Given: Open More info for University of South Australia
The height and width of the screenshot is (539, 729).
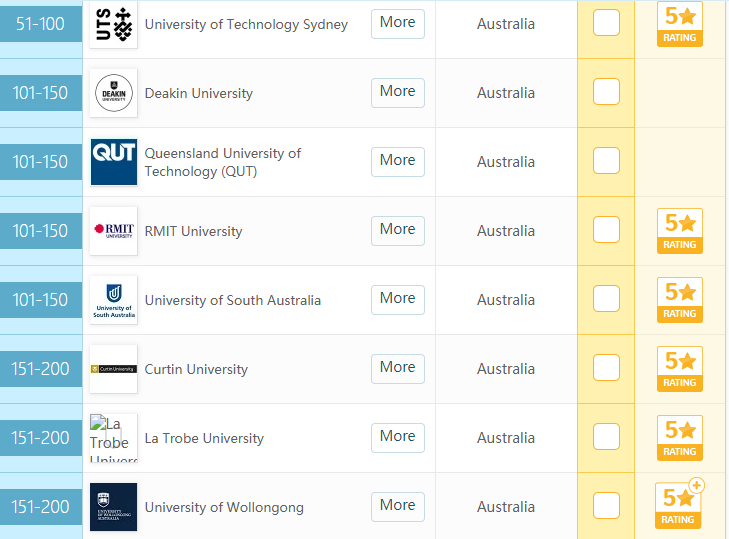Looking at the screenshot, I should (x=397, y=299).
